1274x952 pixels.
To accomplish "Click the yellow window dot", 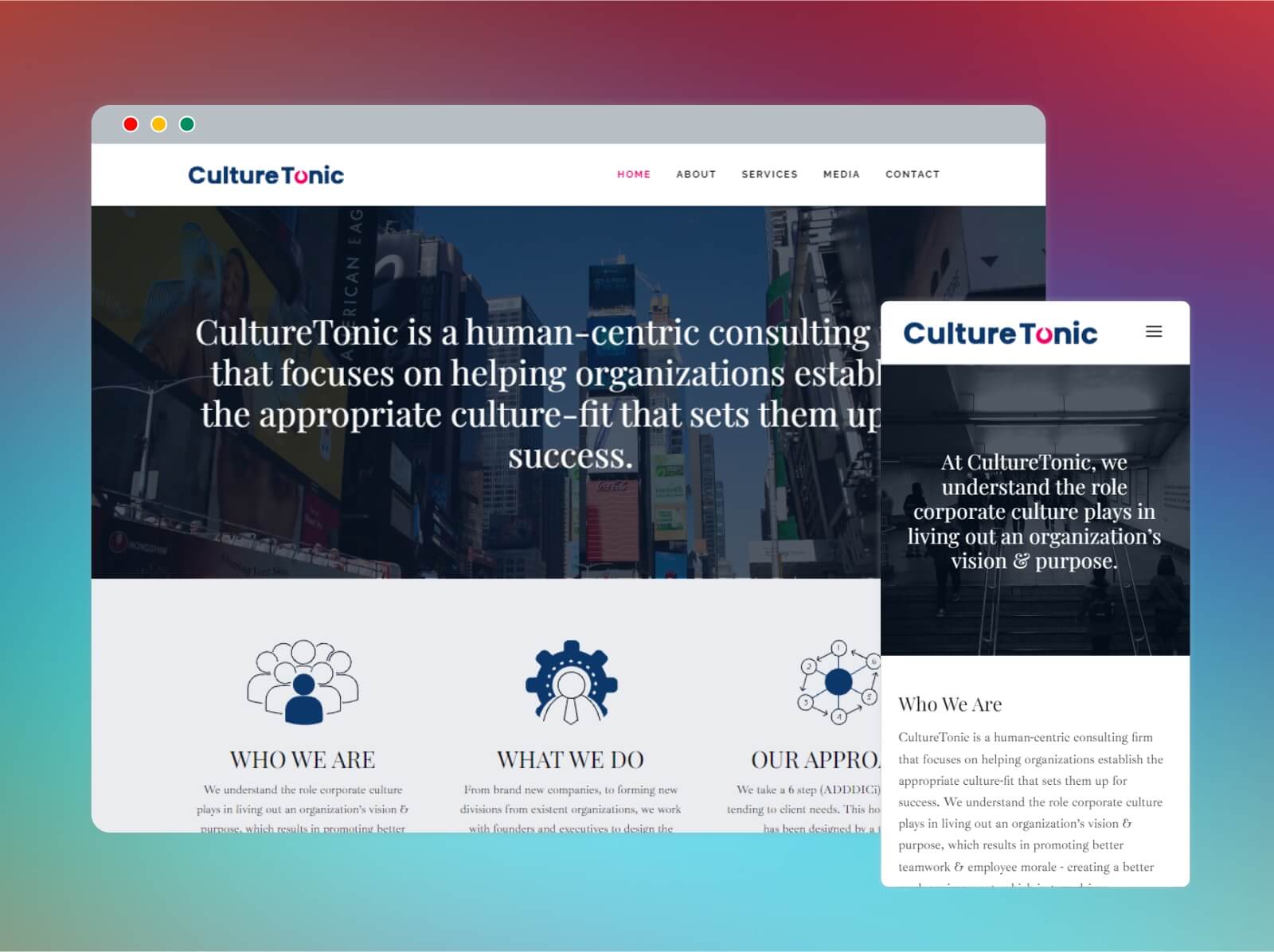I will click(159, 124).
